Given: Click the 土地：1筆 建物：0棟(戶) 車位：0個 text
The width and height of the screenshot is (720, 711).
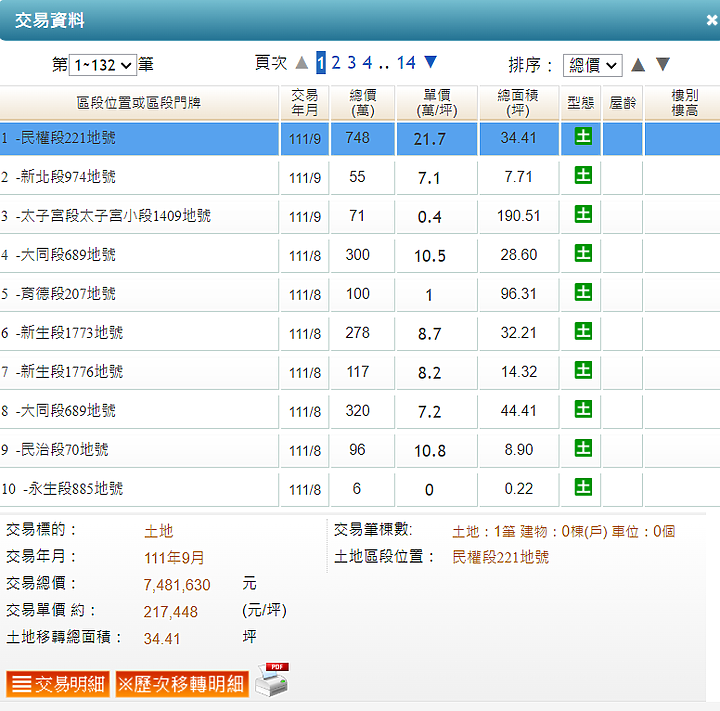Looking at the screenshot, I should pyautogui.click(x=563, y=531).
